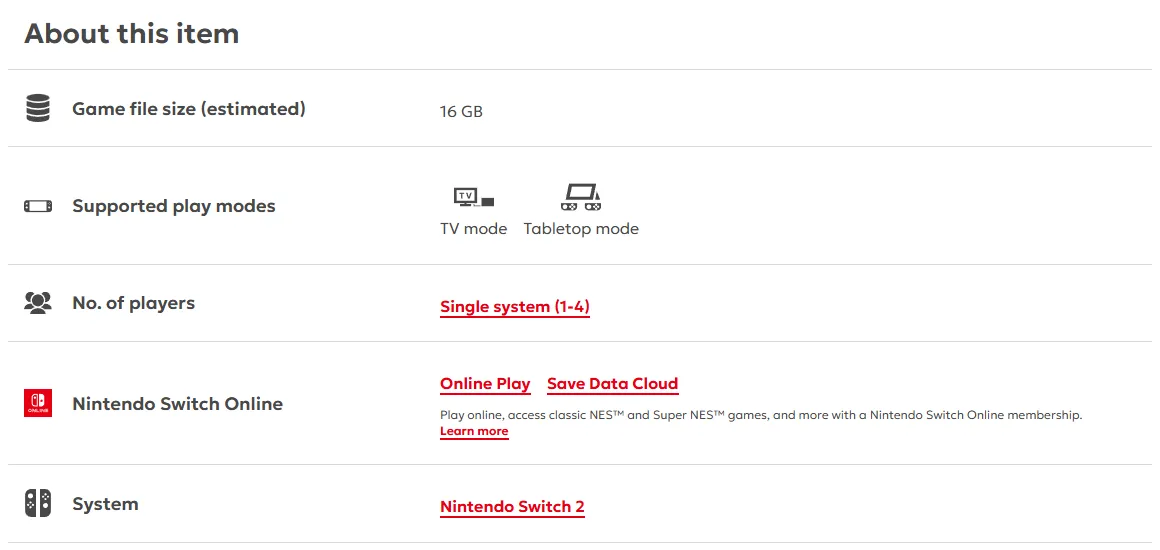Follow the Learn more link
The width and height of the screenshot is (1160, 550).
(x=474, y=432)
